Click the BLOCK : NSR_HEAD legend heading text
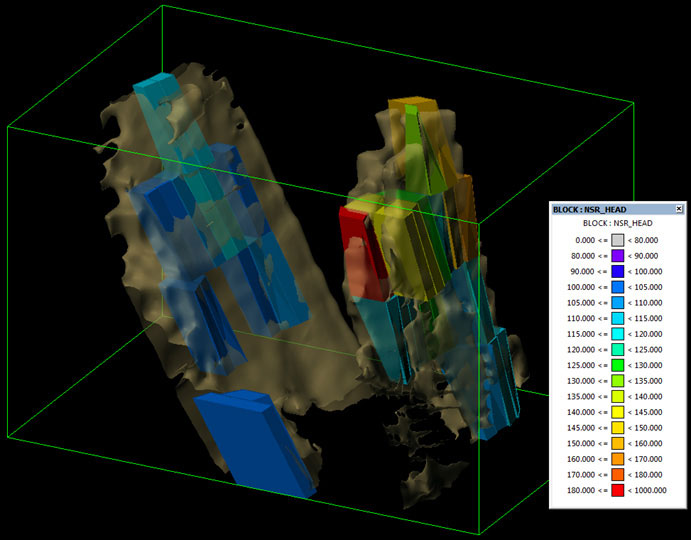 617,223
